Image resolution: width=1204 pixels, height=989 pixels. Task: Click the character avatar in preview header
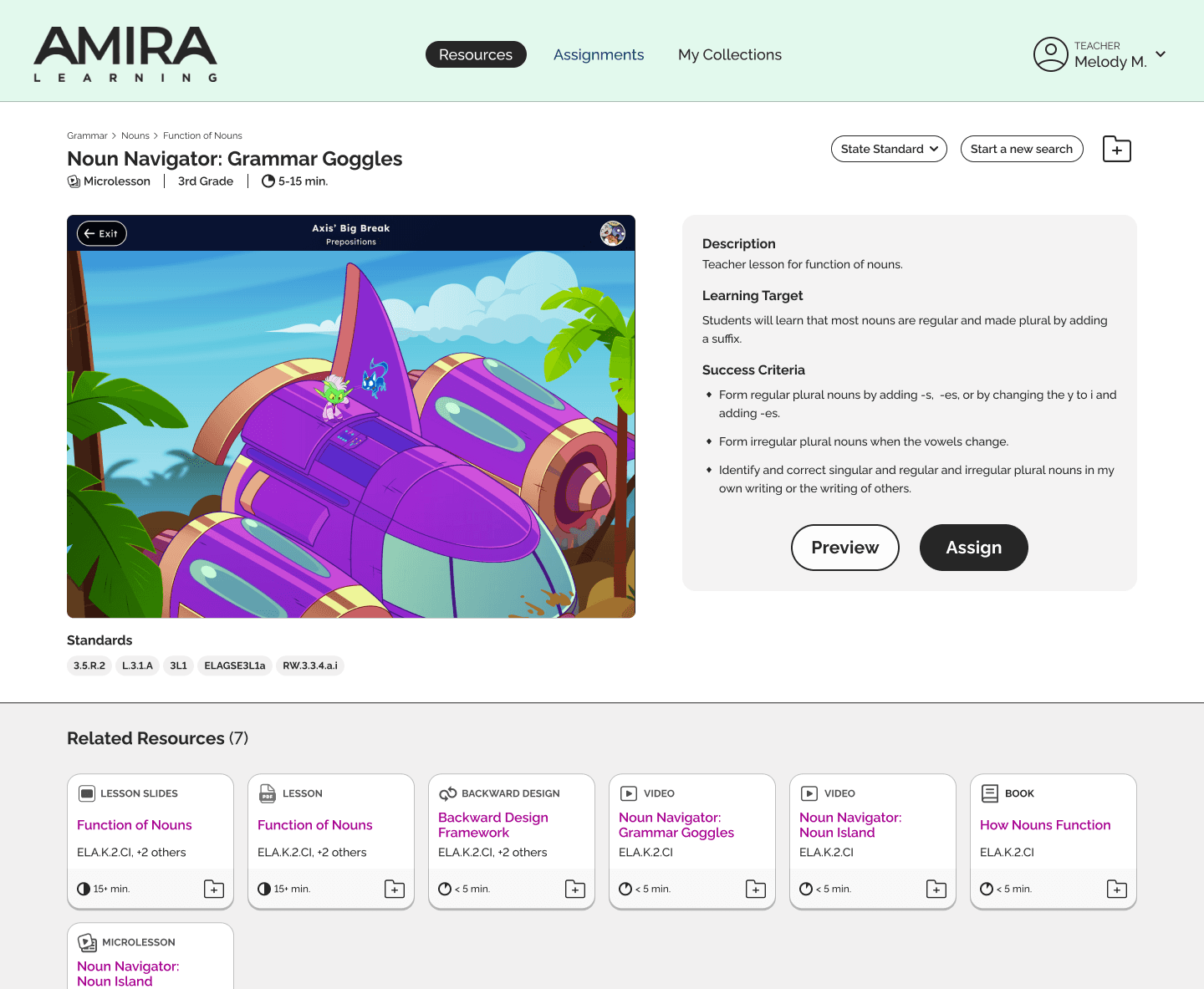click(x=613, y=233)
